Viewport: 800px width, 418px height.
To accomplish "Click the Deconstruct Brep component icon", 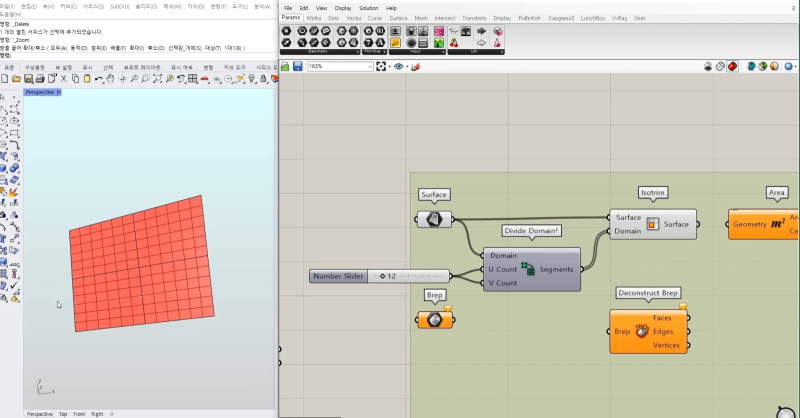I will 641,331.
